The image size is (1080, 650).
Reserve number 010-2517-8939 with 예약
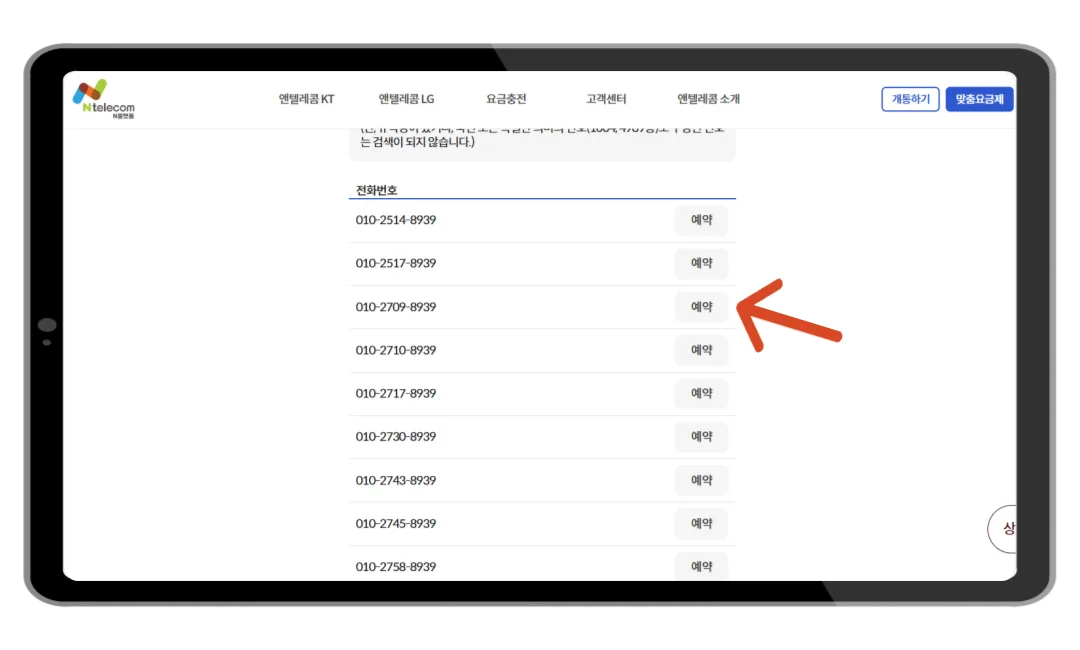tap(701, 264)
